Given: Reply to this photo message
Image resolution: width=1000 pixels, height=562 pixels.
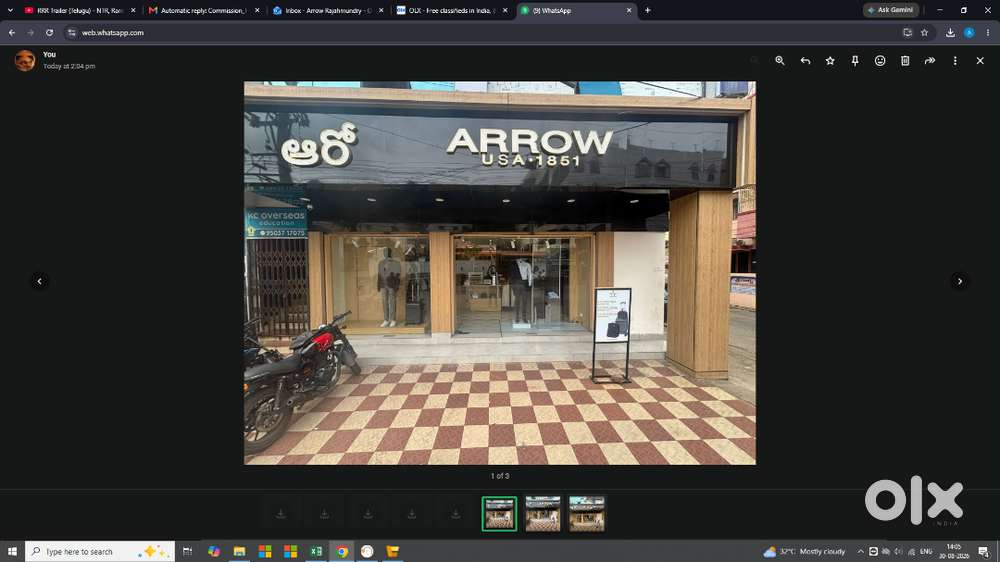Looking at the screenshot, I should click(x=805, y=61).
